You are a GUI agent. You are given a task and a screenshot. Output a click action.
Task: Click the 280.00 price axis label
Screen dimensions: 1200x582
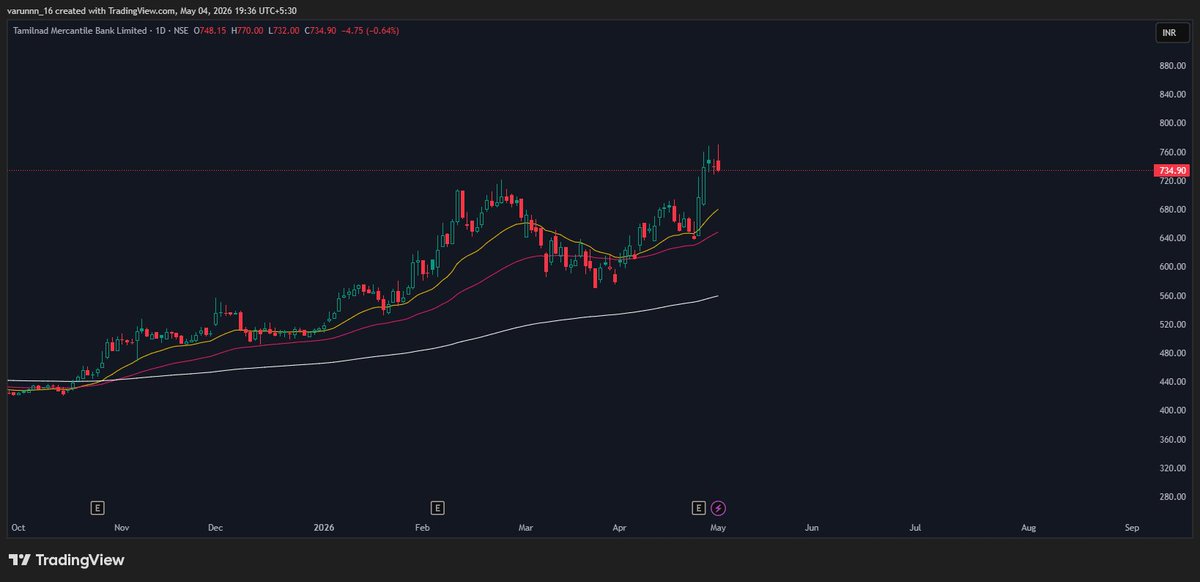[1172, 498]
